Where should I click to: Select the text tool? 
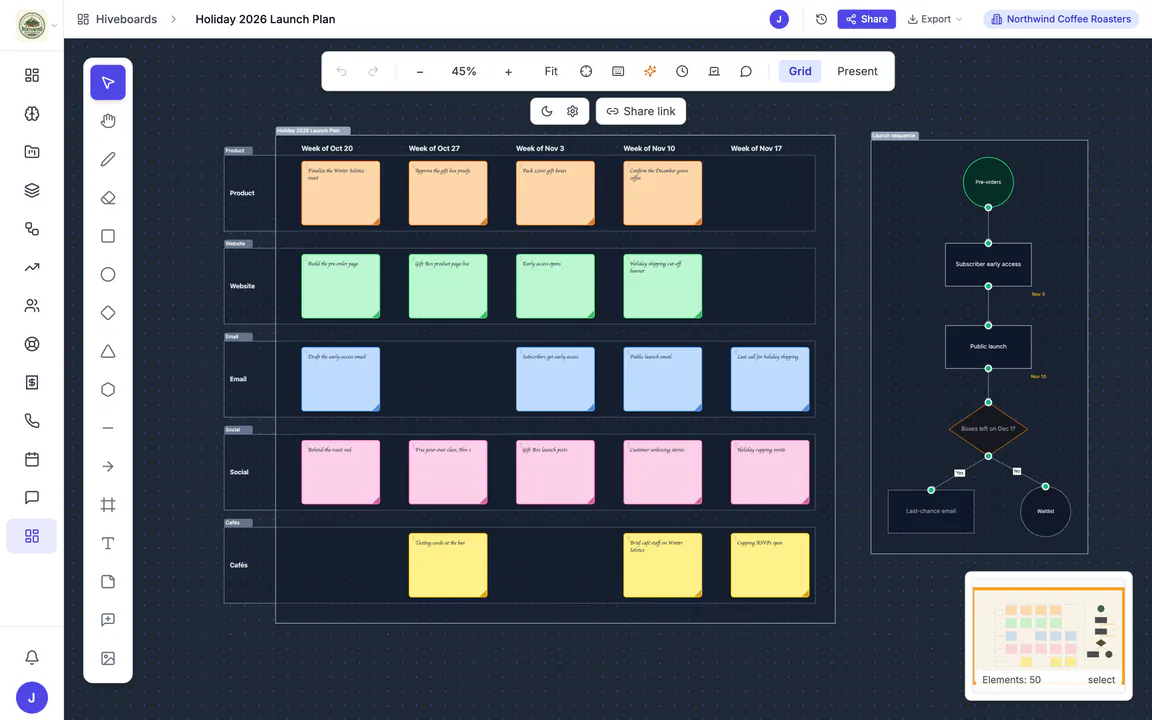[108, 543]
